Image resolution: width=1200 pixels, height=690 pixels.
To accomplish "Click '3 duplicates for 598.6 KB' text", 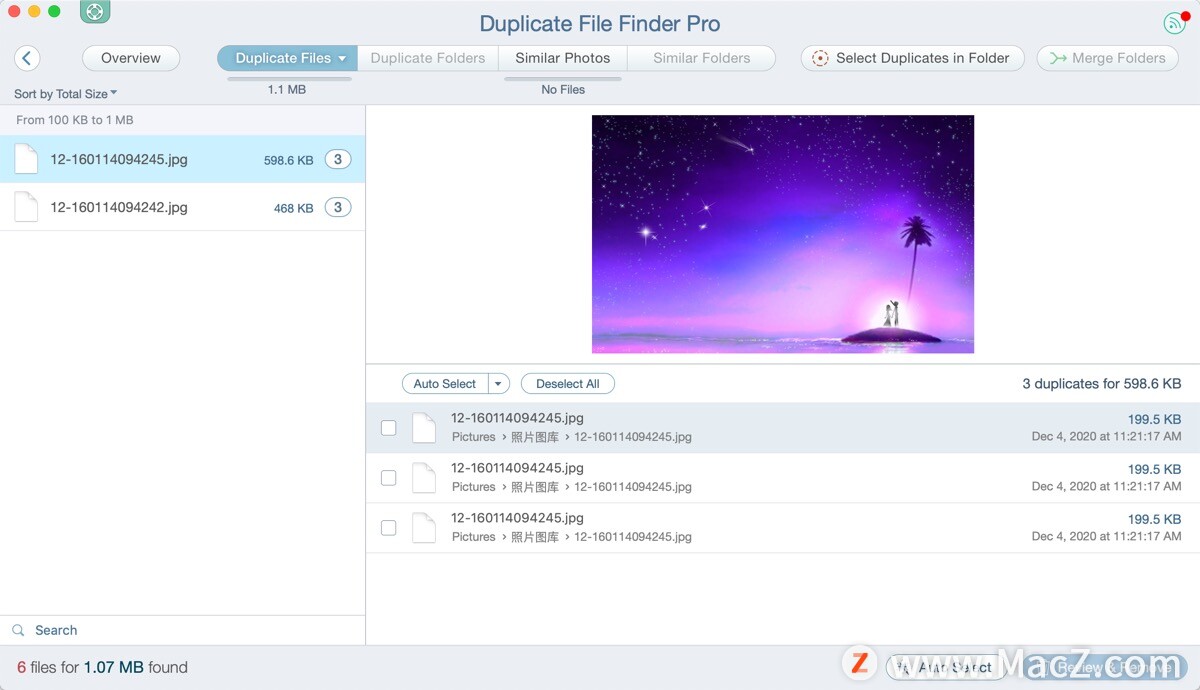I will coord(1102,384).
